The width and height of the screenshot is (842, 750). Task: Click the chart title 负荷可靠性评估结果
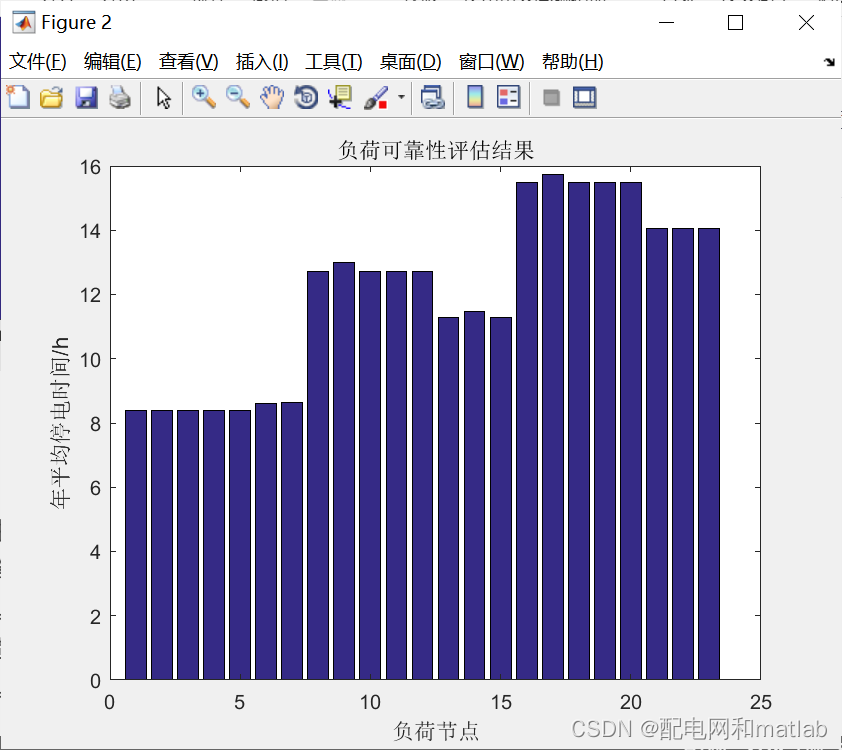click(x=436, y=150)
